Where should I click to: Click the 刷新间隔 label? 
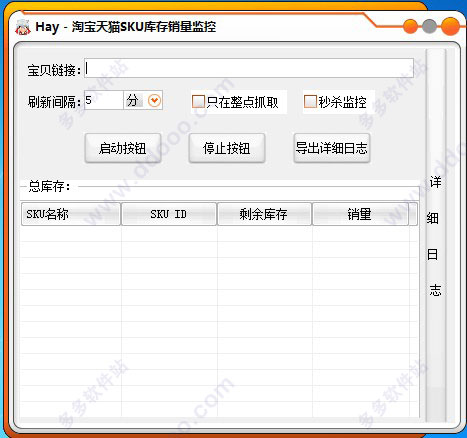[54, 102]
